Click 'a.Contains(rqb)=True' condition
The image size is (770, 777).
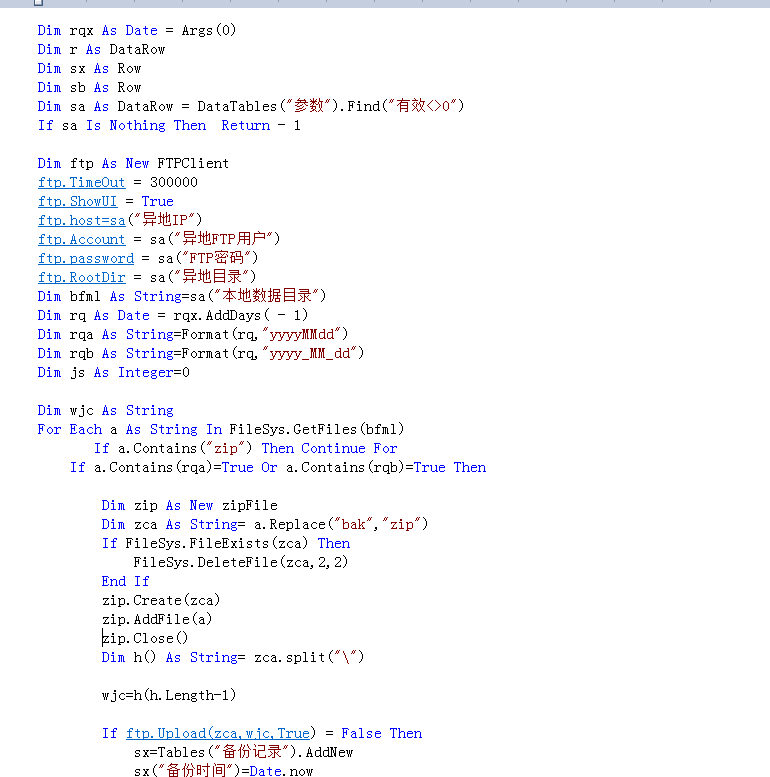pyautogui.click(x=366, y=467)
